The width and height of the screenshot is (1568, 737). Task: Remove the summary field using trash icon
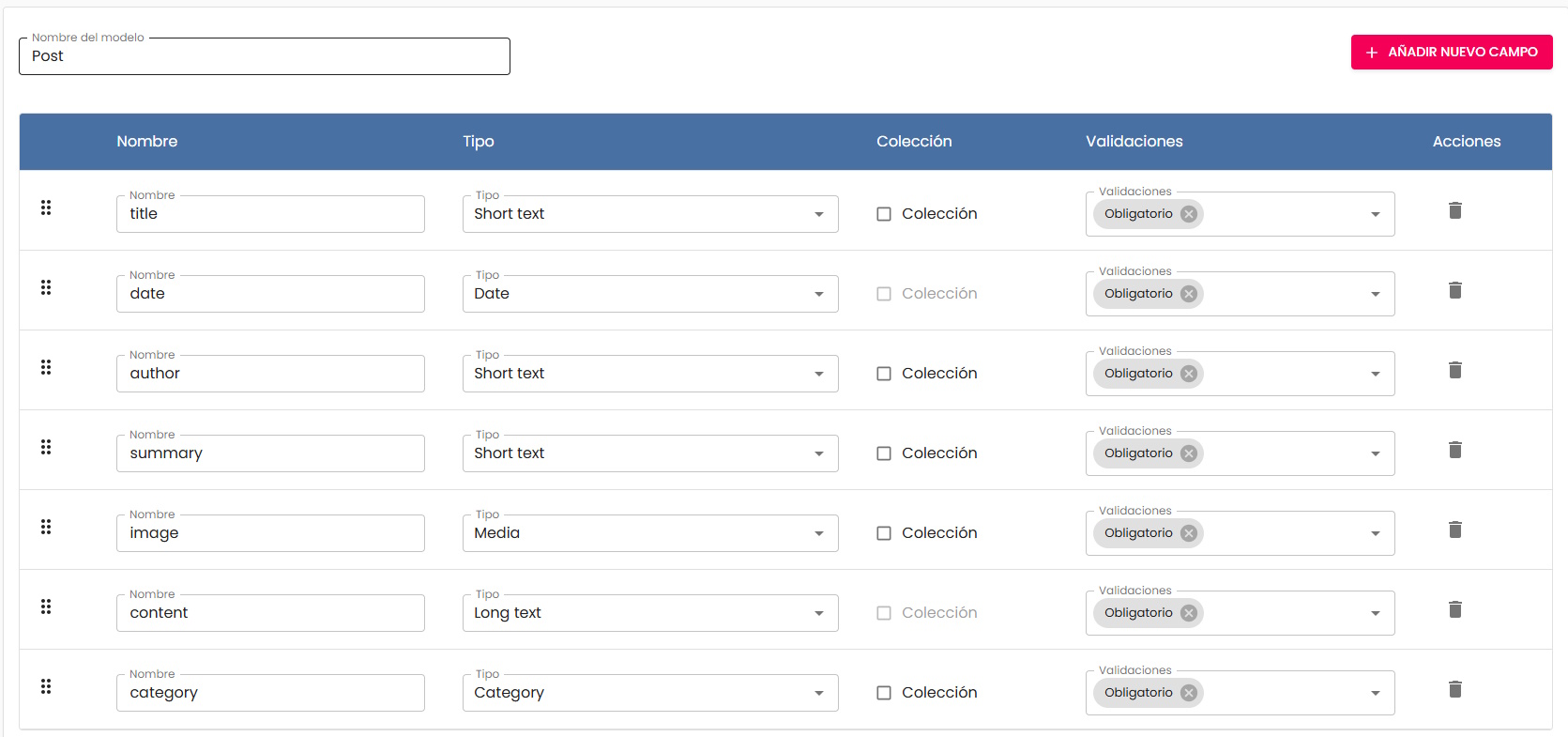1454,450
